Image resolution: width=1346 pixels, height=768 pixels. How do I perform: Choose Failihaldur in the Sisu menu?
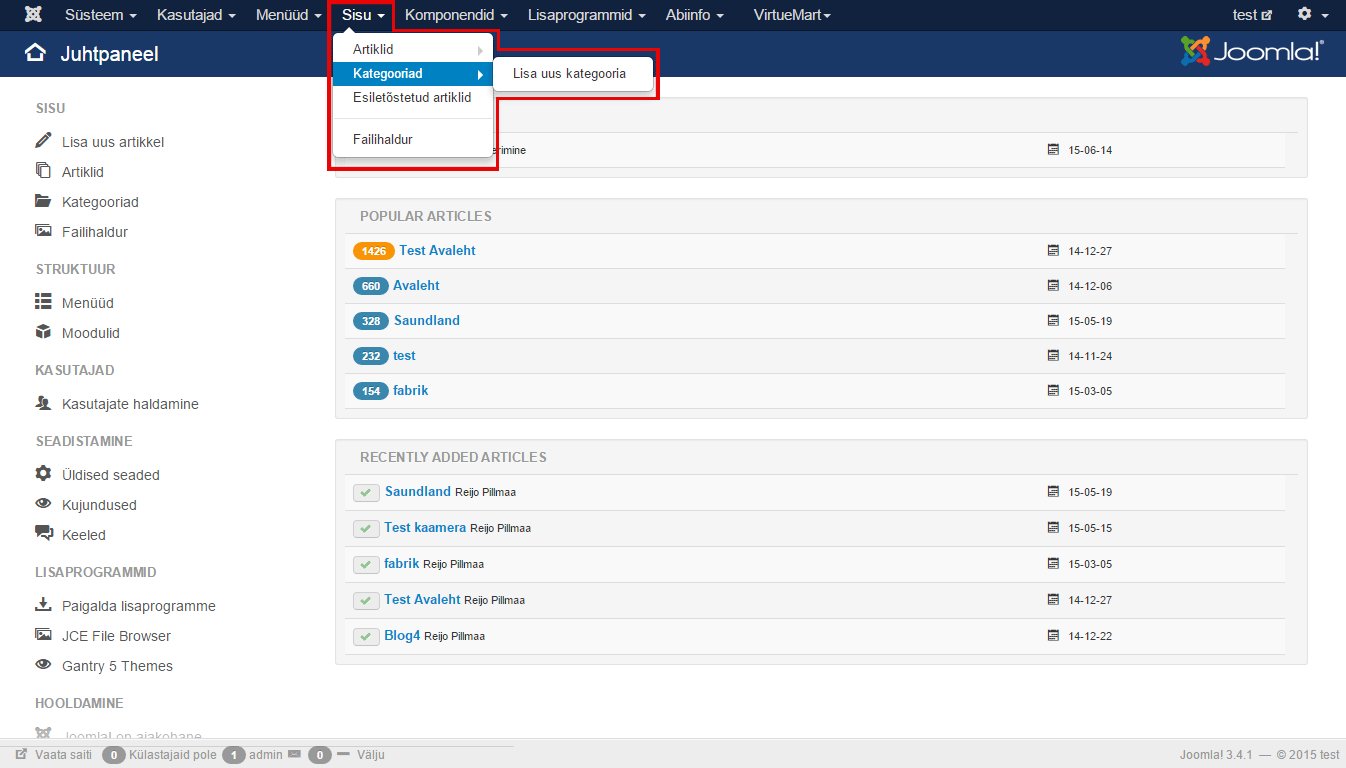pyautogui.click(x=413, y=140)
